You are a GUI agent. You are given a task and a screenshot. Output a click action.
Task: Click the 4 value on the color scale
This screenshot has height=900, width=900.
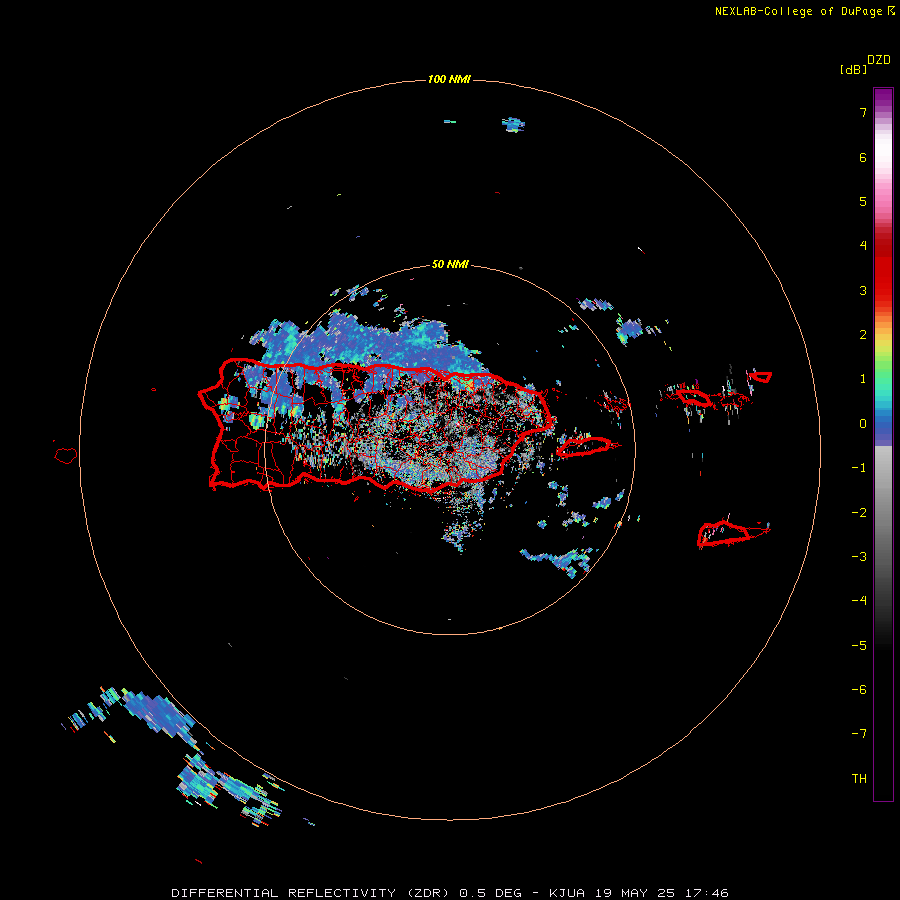tap(863, 246)
